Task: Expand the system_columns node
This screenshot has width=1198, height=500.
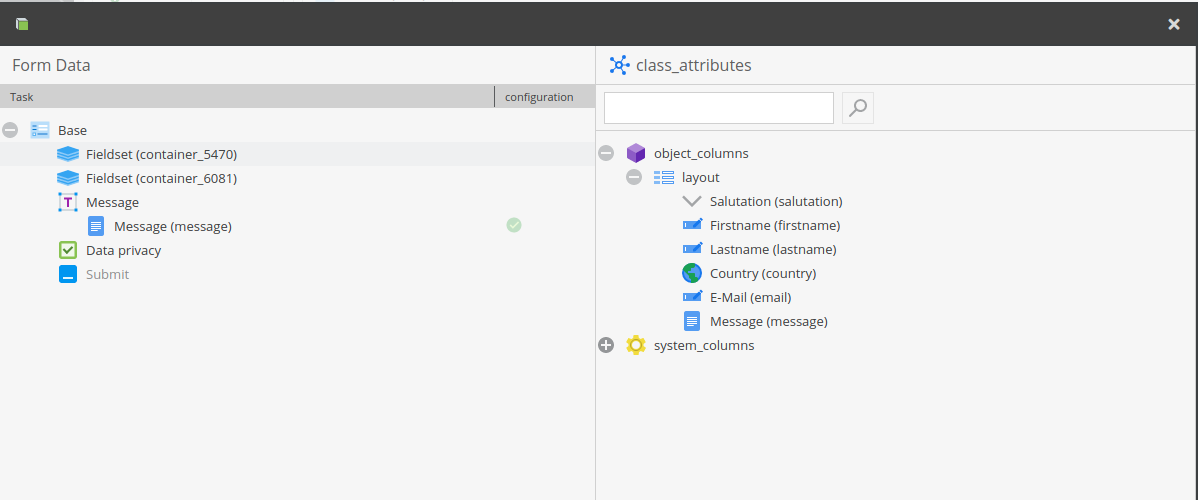Action: tap(606, 346)
